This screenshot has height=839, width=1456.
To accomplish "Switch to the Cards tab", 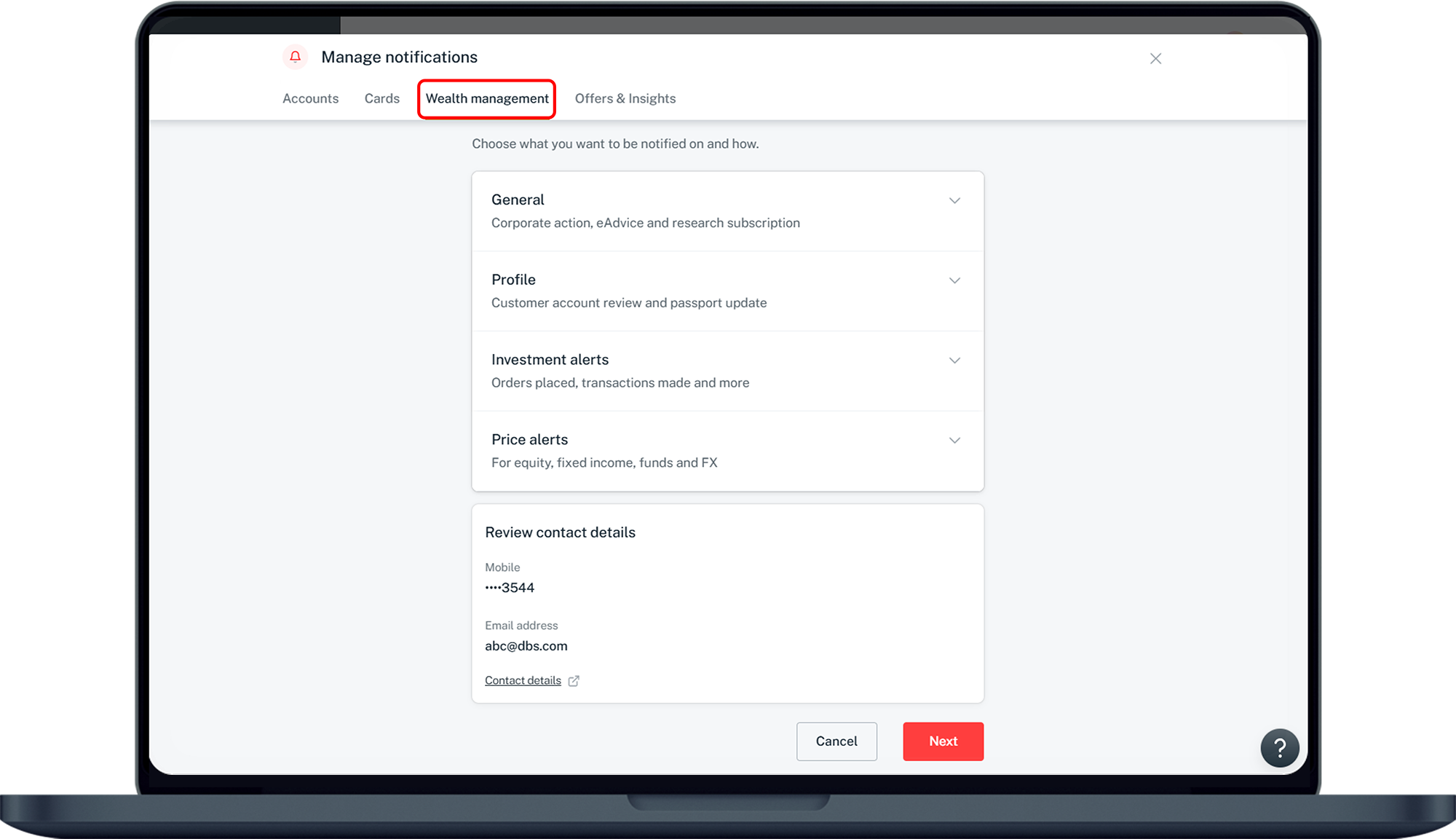I will [381, 98].
